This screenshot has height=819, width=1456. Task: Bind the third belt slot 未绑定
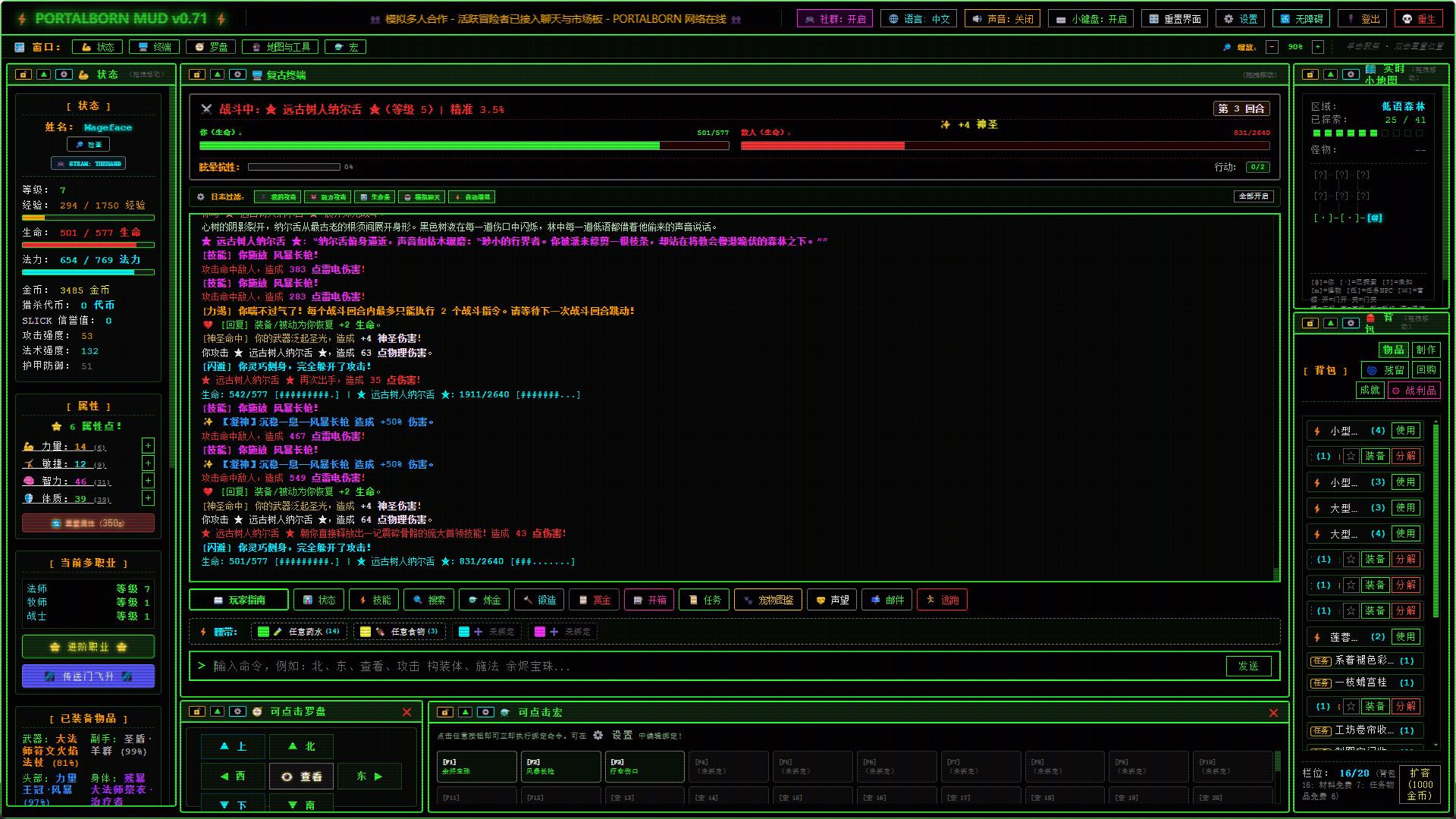pos(487,632)
